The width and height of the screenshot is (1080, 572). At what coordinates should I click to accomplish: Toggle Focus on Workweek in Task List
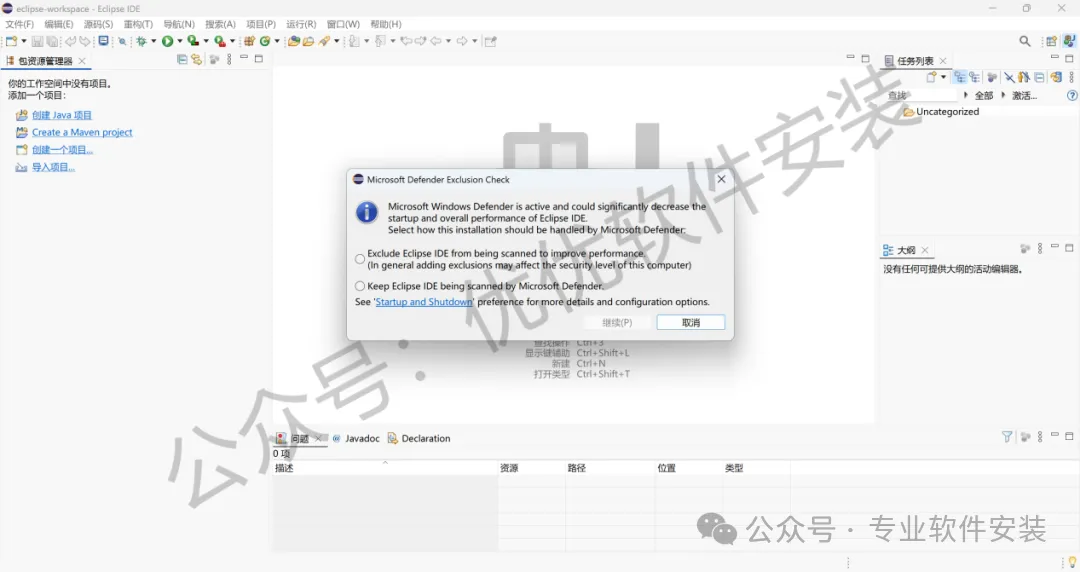coord(992,76)
